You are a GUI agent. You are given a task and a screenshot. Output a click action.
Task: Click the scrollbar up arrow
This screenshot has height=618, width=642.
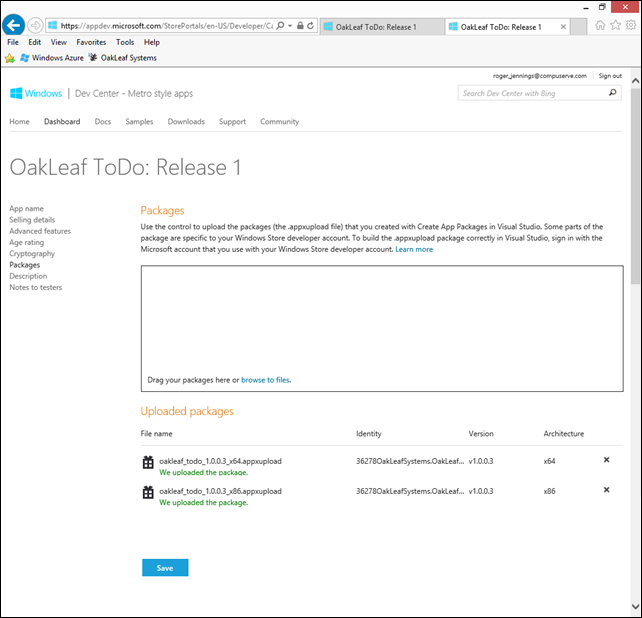(635, 81)
